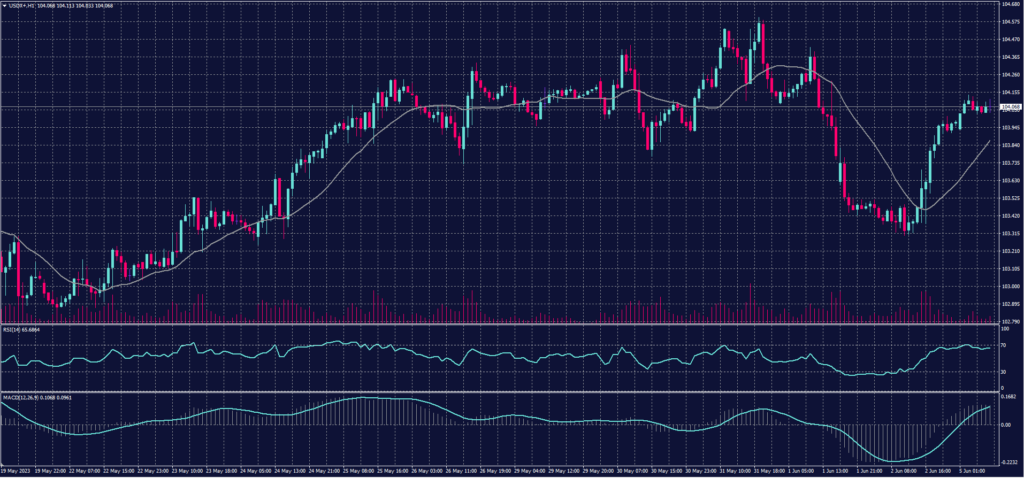Click the MACD 0.00 zero level label
The image size is (1024, 478).
1005,424
